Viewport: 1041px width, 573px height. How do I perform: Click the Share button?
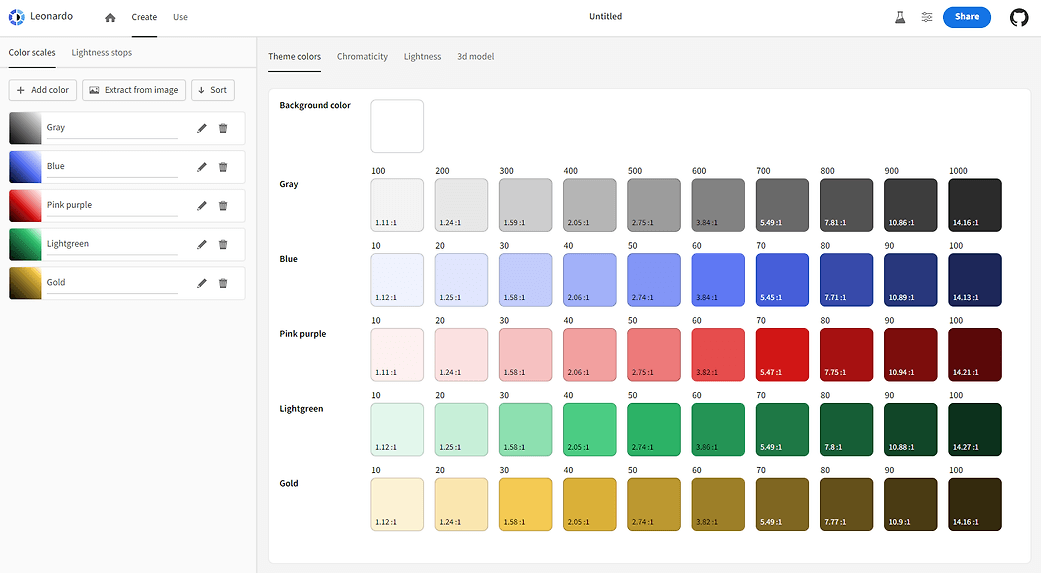coord(967,17)
